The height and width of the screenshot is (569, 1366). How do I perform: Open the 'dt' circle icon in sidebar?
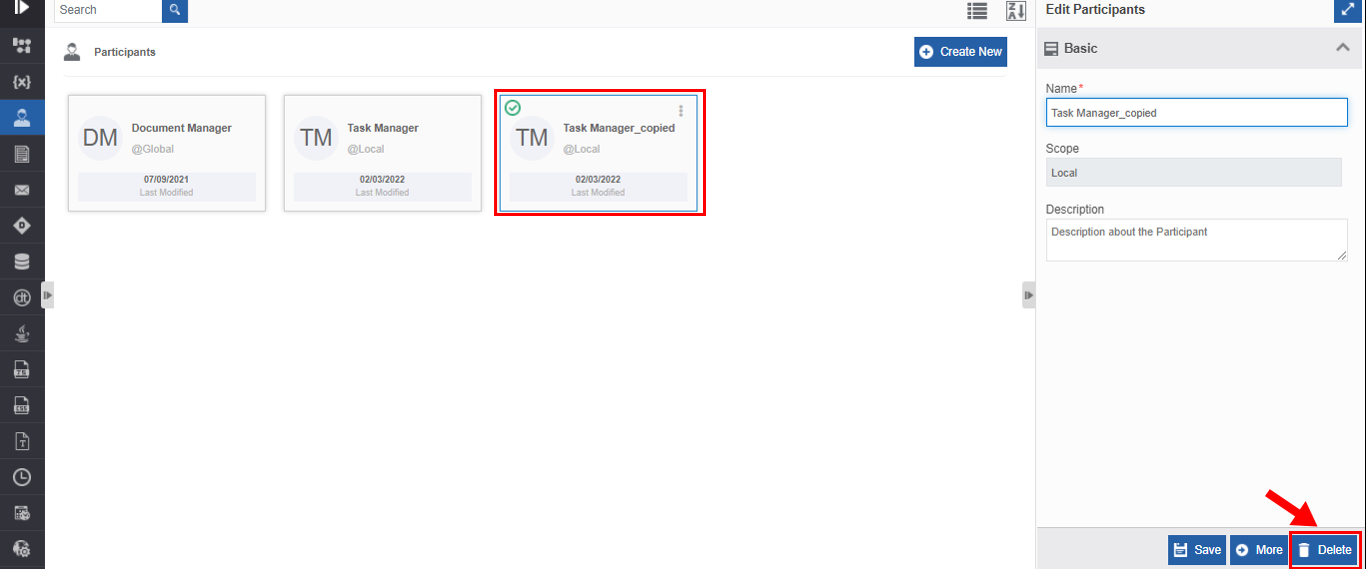click(x=21, y=298)
